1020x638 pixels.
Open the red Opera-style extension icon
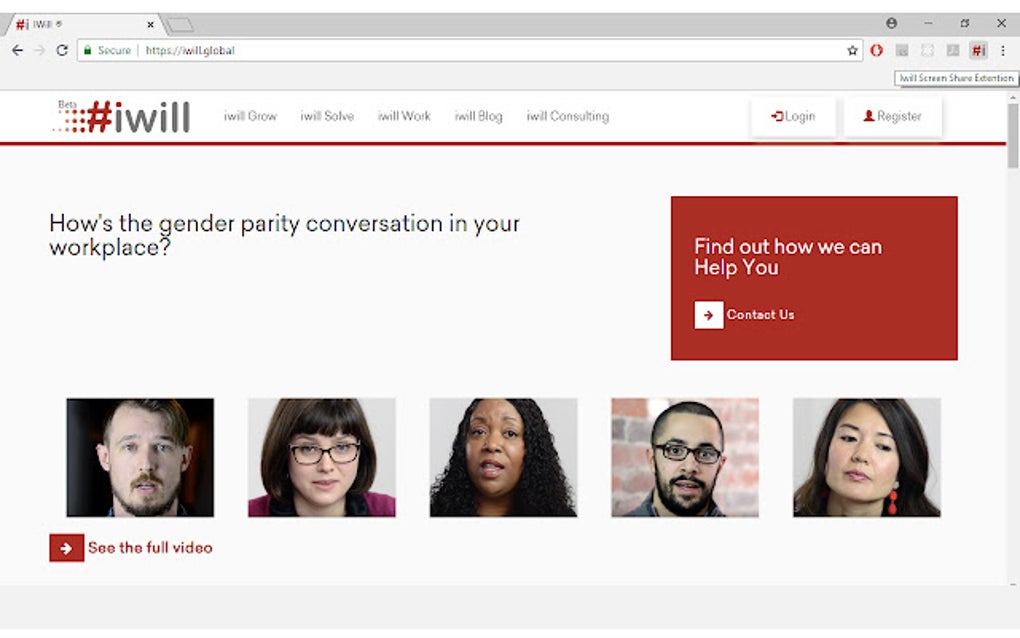point(877,50)
